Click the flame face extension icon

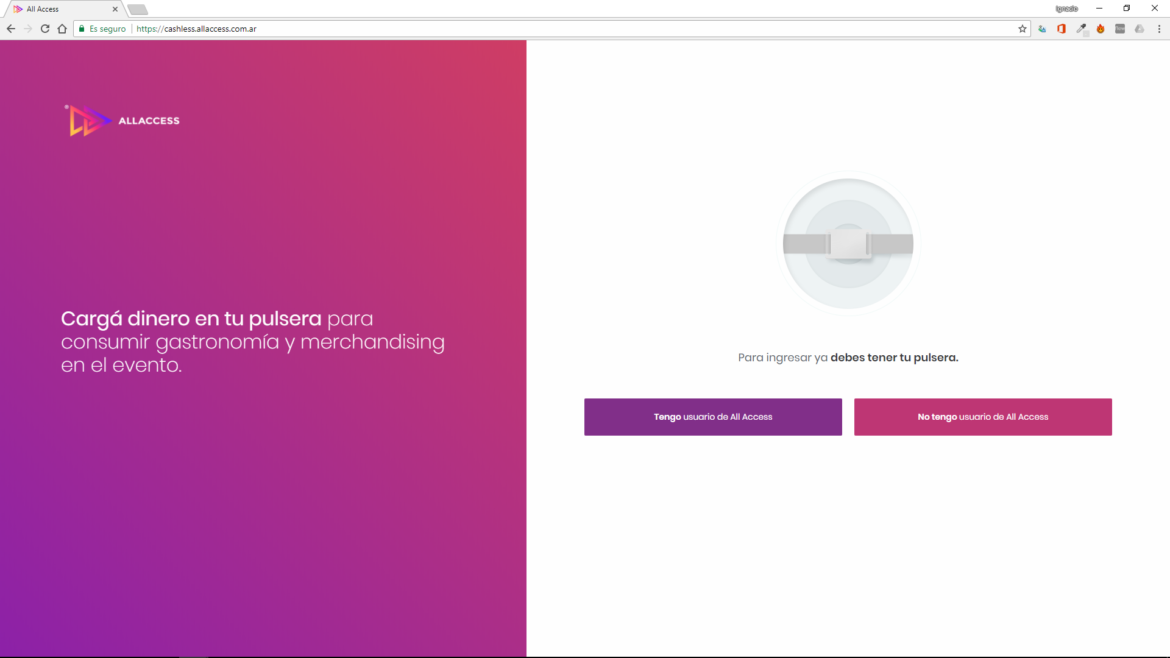click(x=1100, y=29)
